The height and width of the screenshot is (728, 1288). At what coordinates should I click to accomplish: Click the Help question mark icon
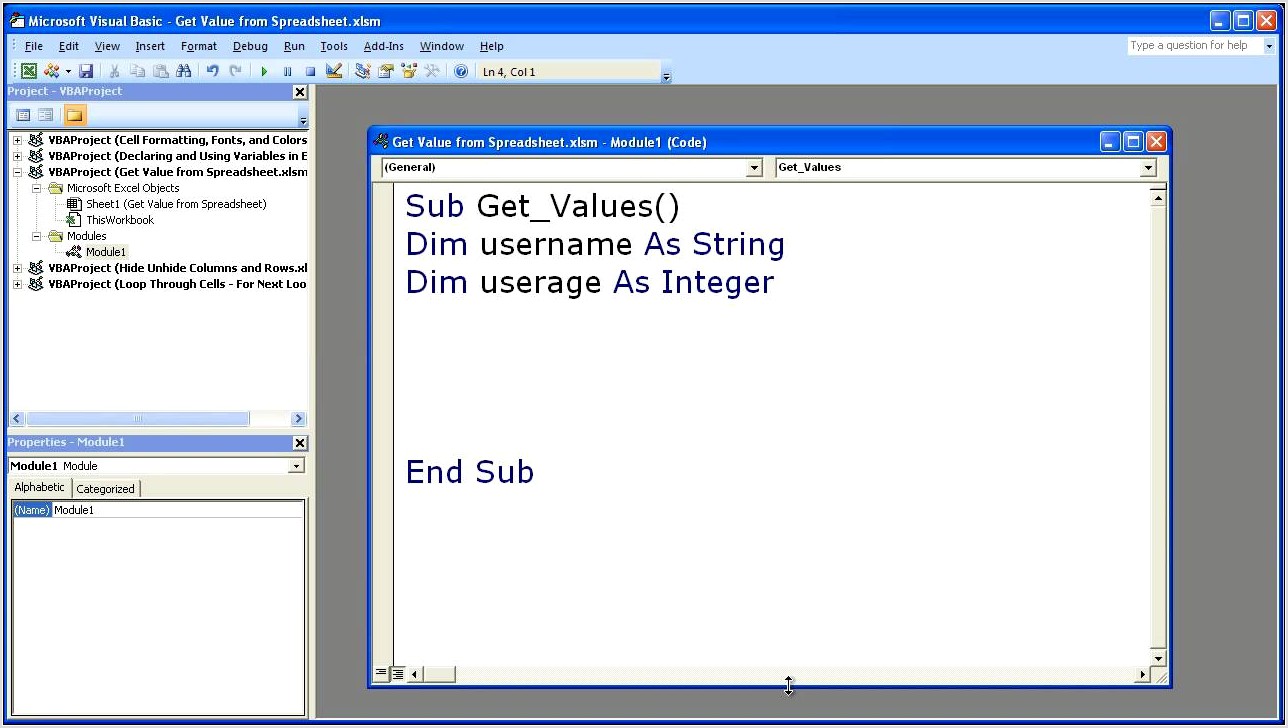click(461, 71)
